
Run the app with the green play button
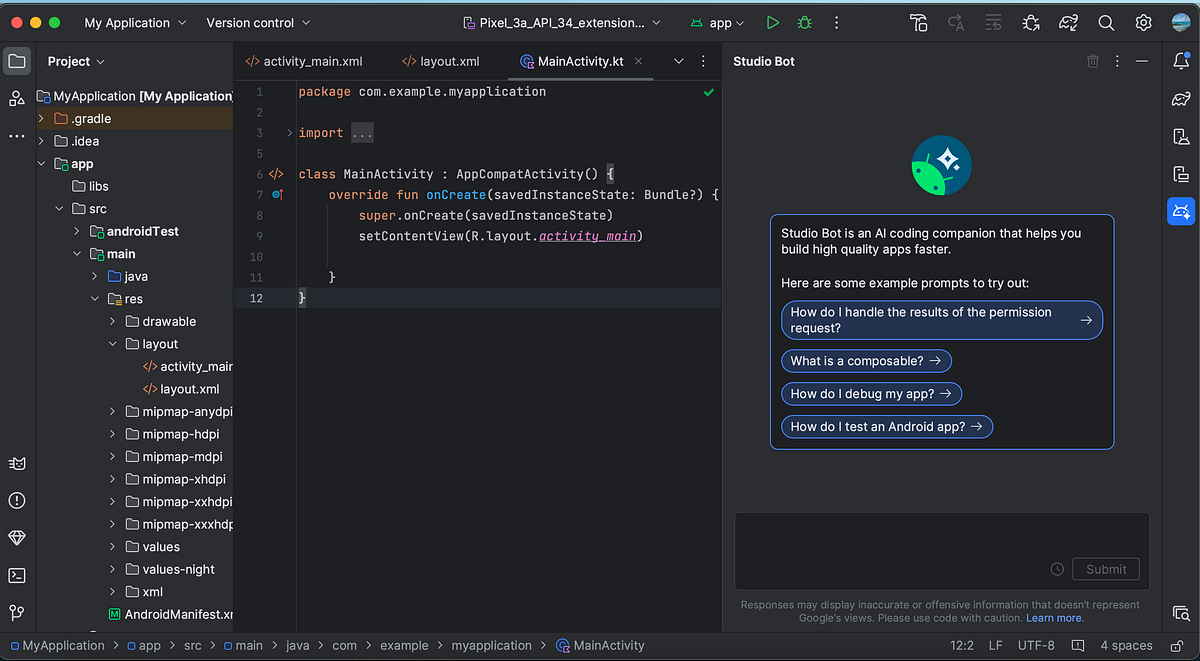772,22
